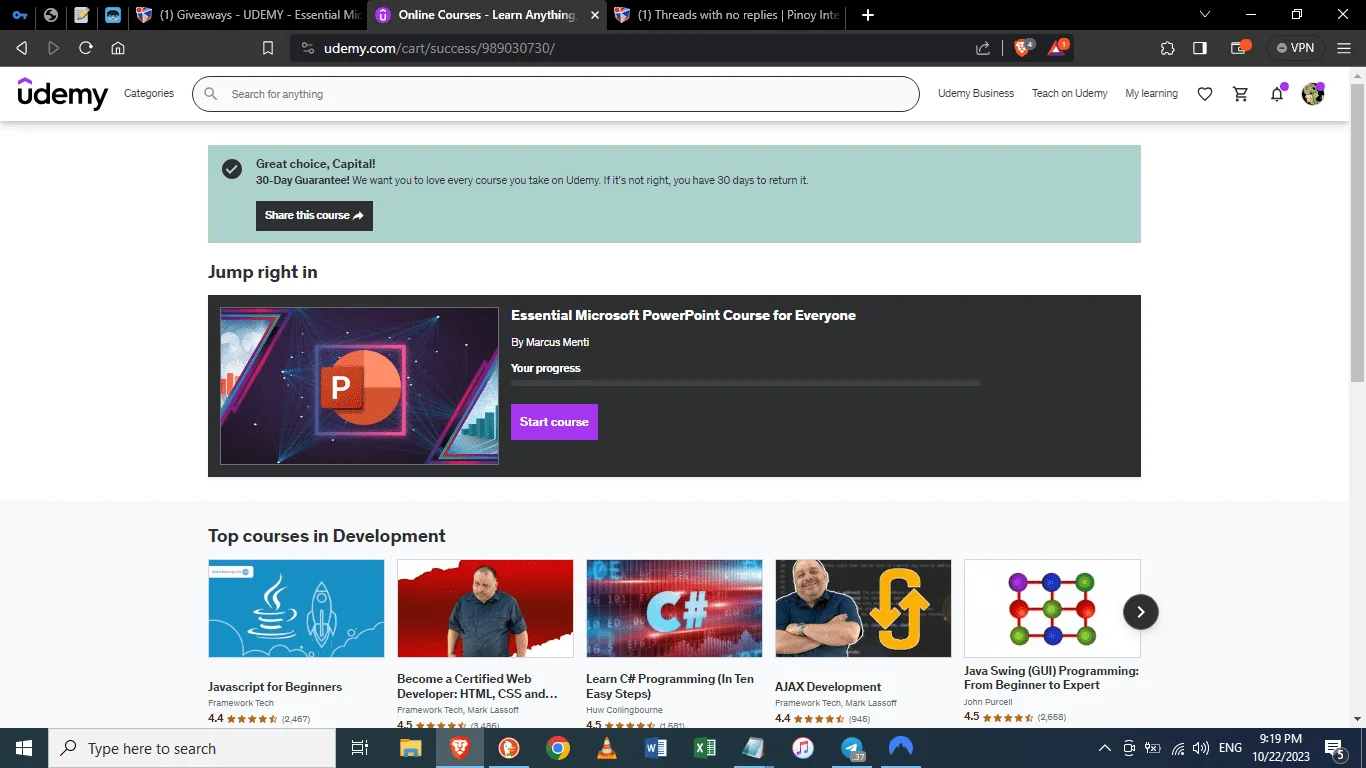Open the key icon pinned tab
This screenshot has height=768, width=1366.
coord(19,15)
